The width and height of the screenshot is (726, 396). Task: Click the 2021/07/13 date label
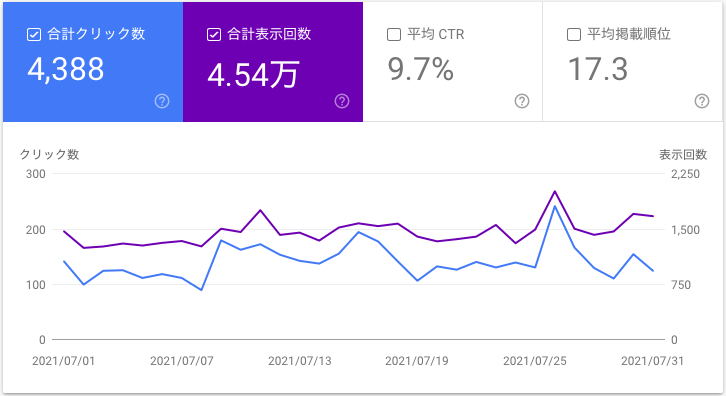click(x=300, y=361)
